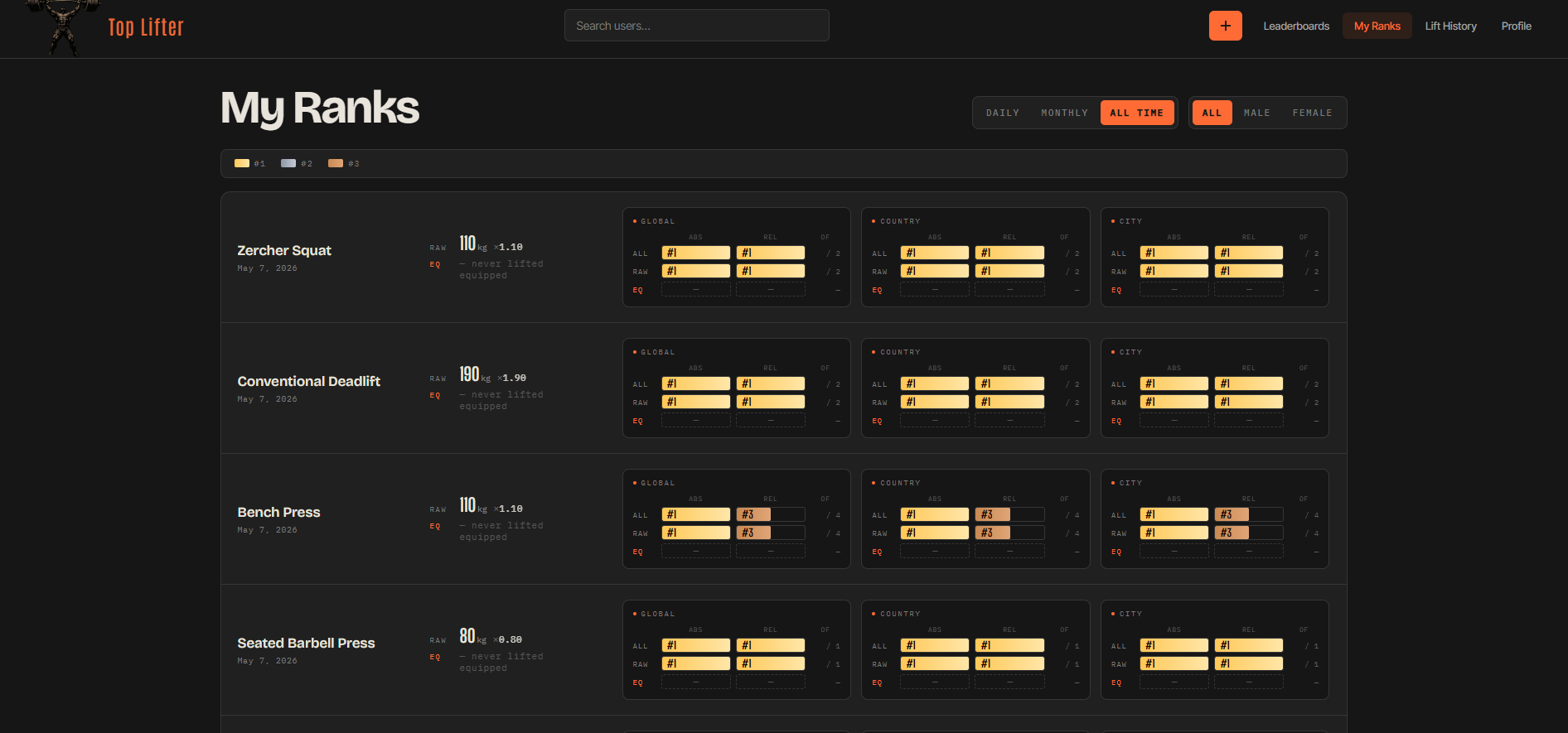Go to Lift History

pyautogui.click(x=1450, y=27)
